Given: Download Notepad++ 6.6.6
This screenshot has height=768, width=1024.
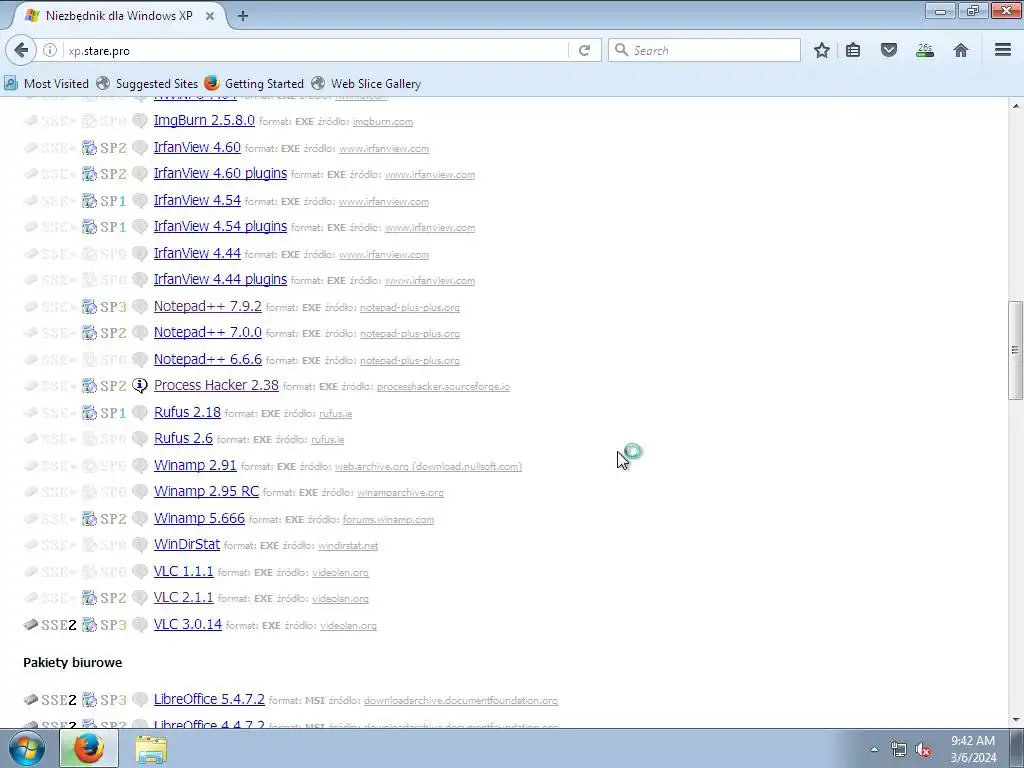Looking at the screenshot, I should coord(208,359).
